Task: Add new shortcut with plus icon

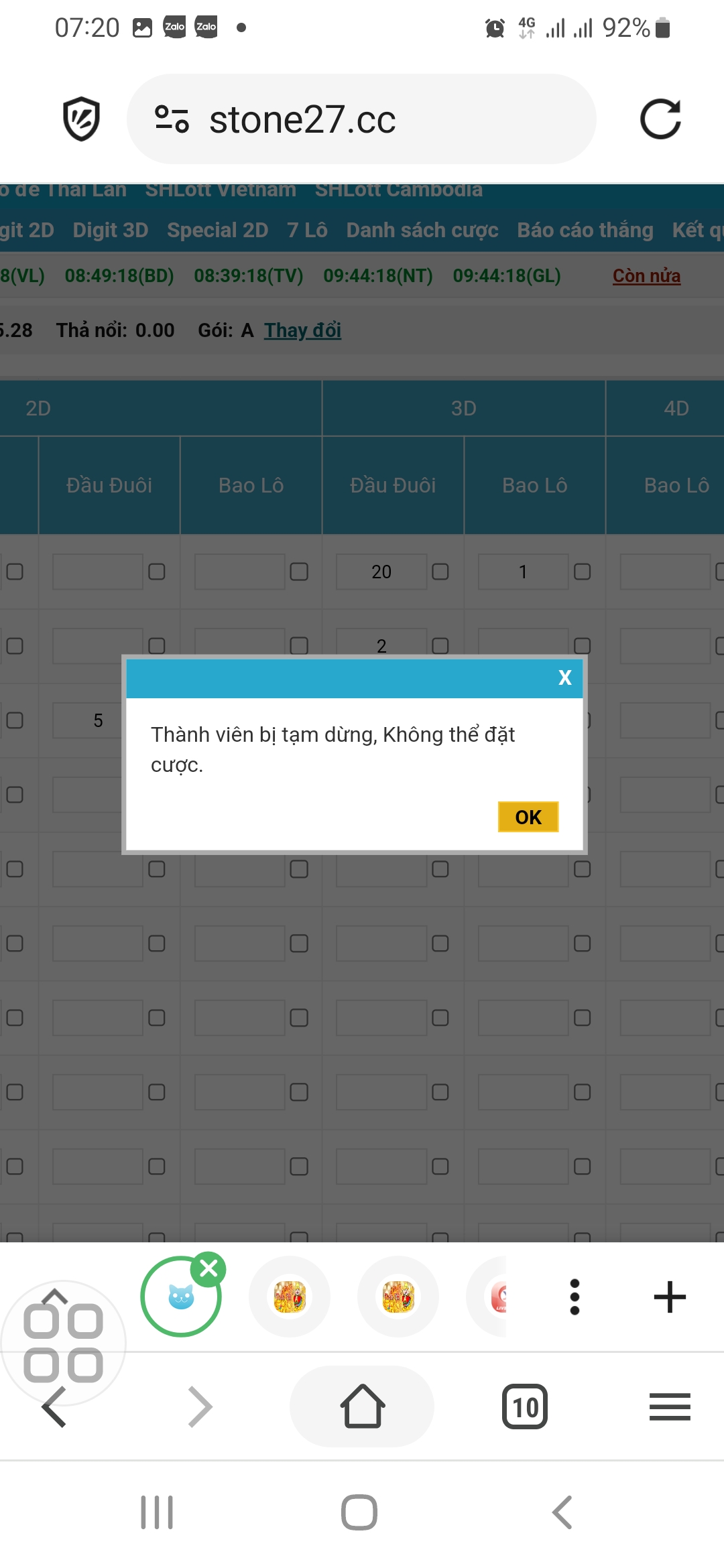Action: tap(670, 1297)
